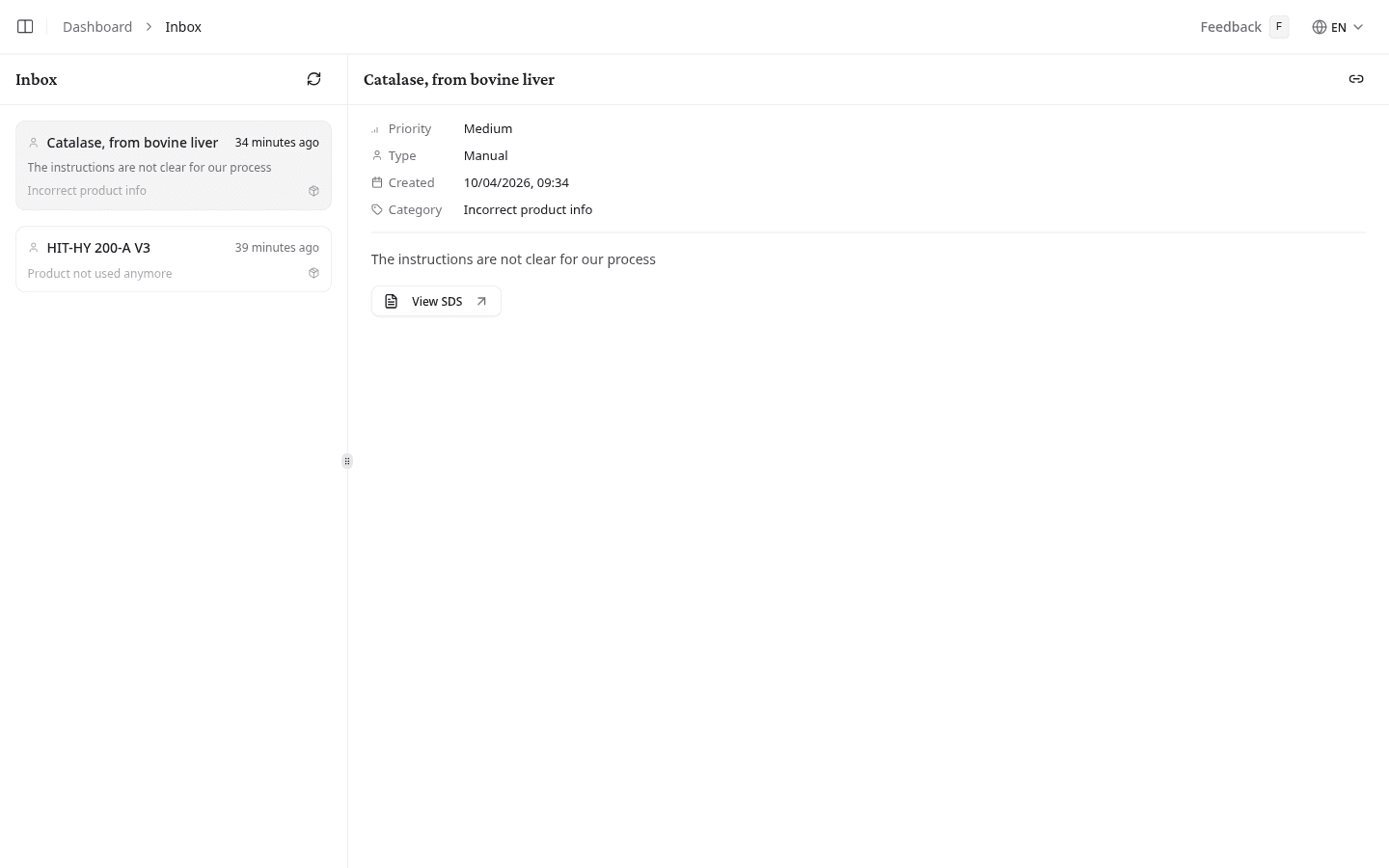Select the HIT-HY 200-A V3 conversation
1389x868 pixels.
(174, 258)
